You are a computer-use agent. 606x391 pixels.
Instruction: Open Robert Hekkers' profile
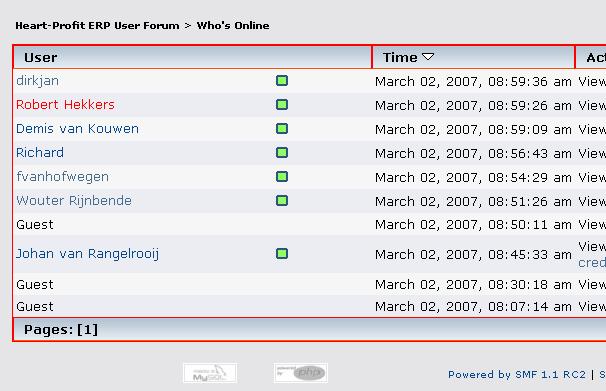point(65,105)
